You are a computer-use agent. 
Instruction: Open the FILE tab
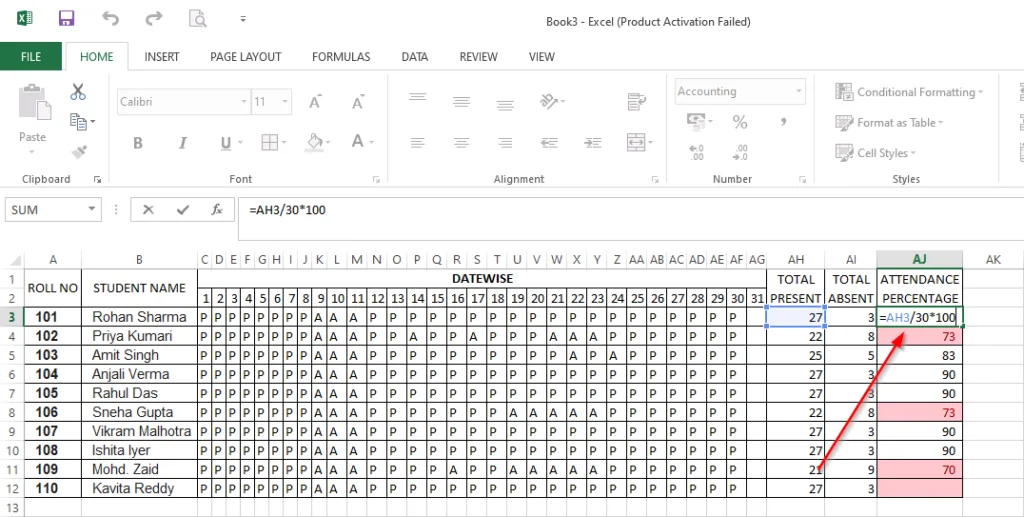31,57
